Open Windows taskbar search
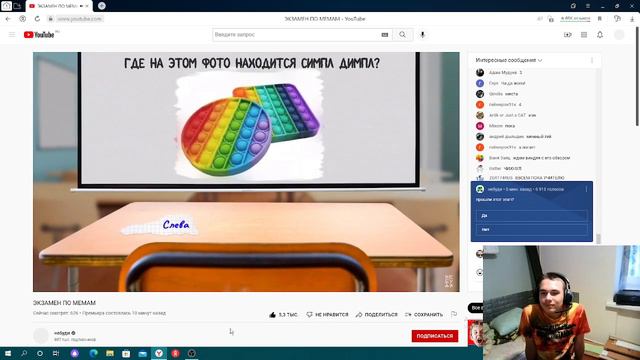 pos(24,353)
